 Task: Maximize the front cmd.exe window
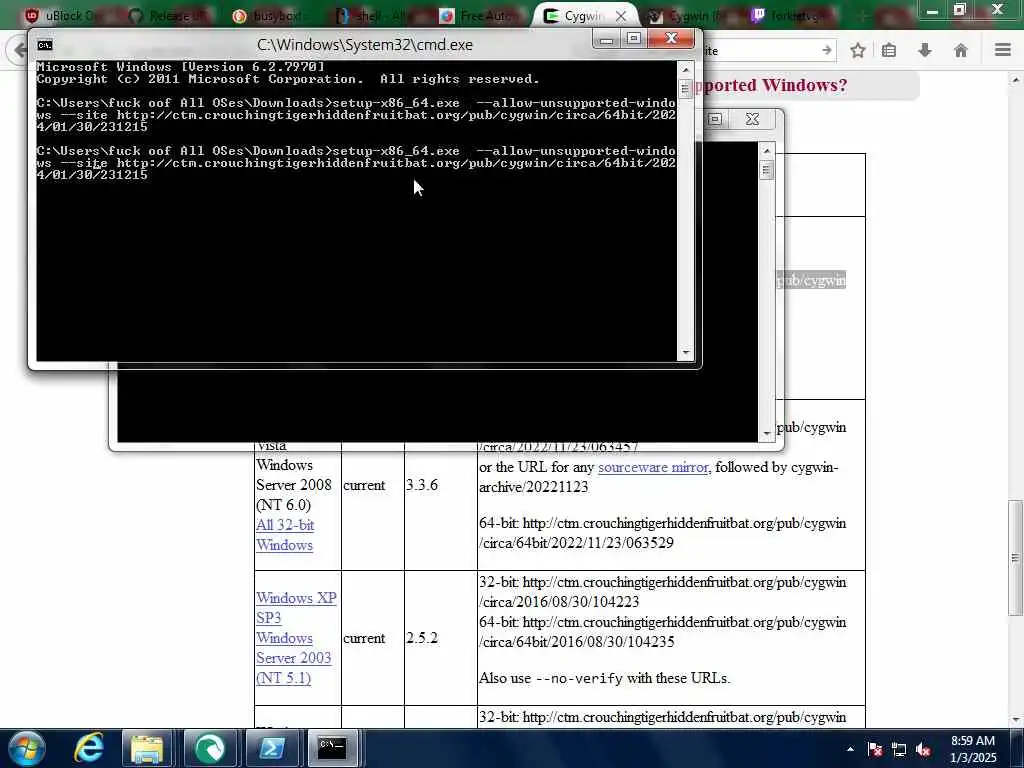point(633,39)
